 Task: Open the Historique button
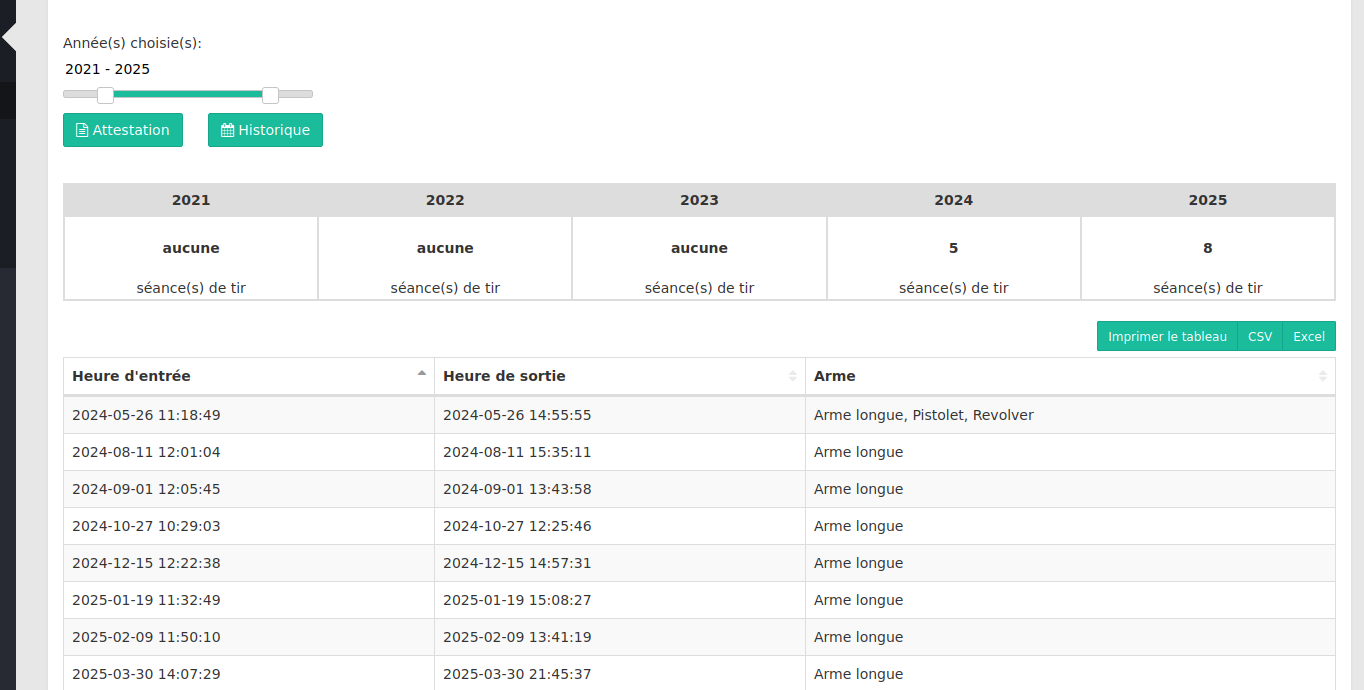point(265,130)
